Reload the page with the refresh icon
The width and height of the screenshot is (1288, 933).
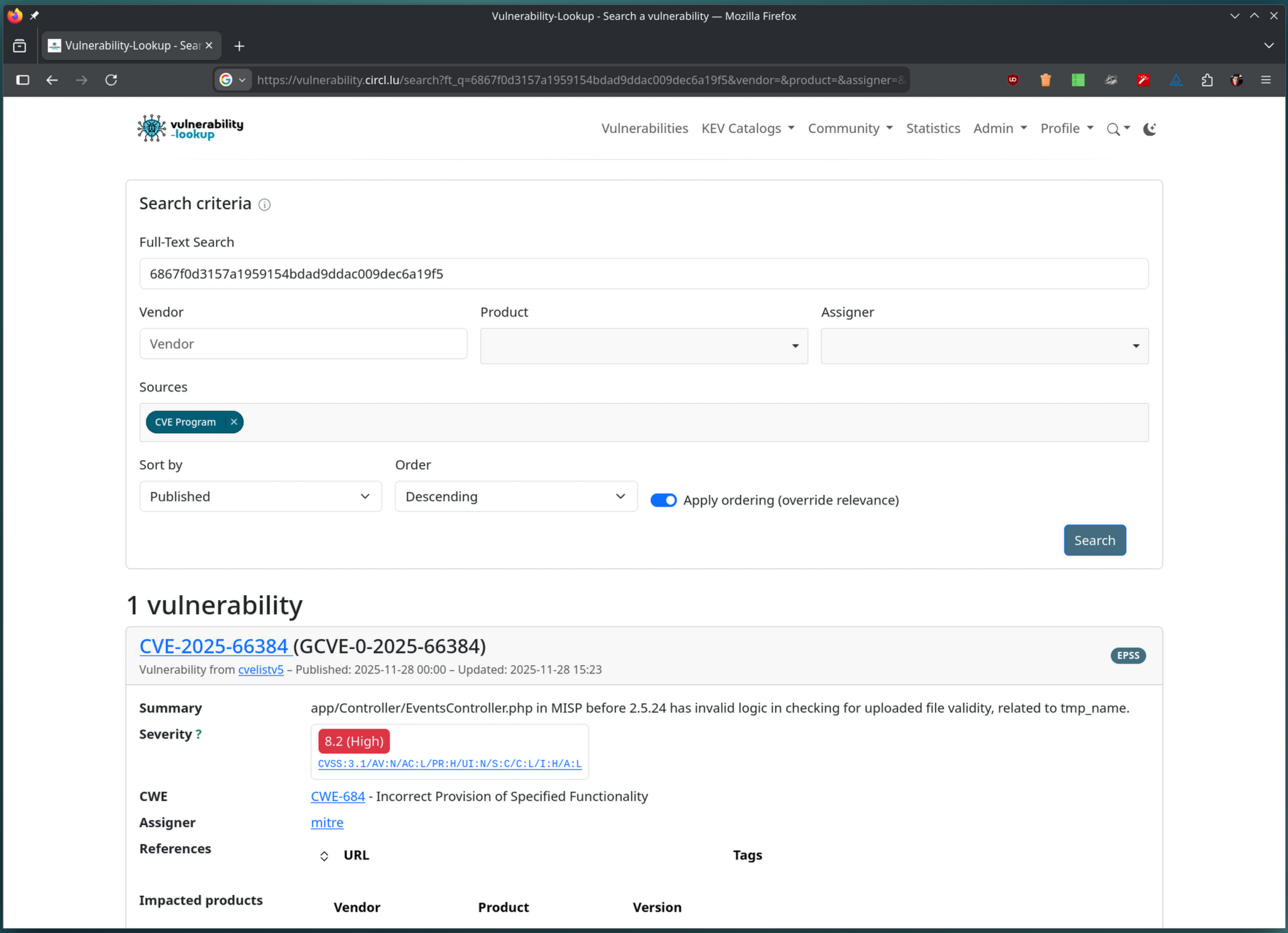[111, 80]
